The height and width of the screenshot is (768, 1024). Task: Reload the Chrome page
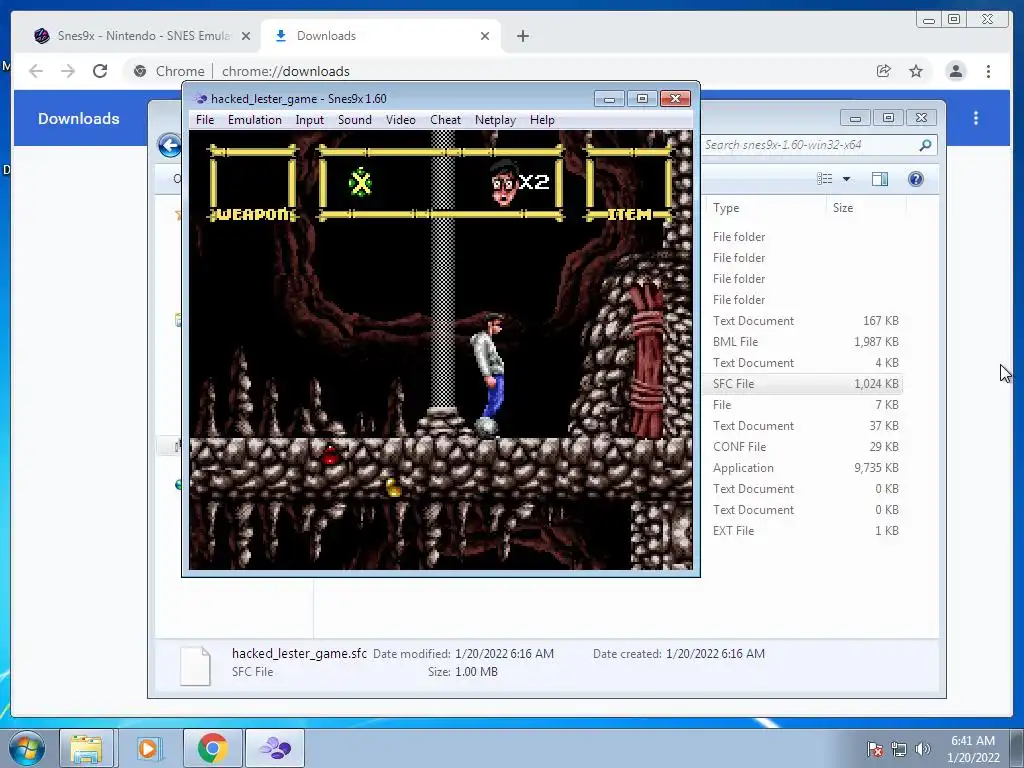pyautogui.click(x=100, y=71)
